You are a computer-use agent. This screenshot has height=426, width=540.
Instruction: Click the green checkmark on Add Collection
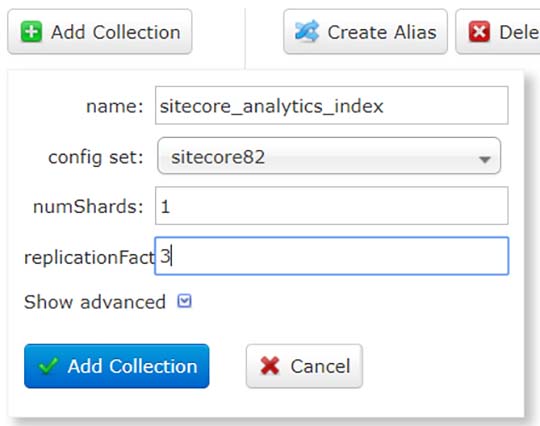tap(49, 366)
